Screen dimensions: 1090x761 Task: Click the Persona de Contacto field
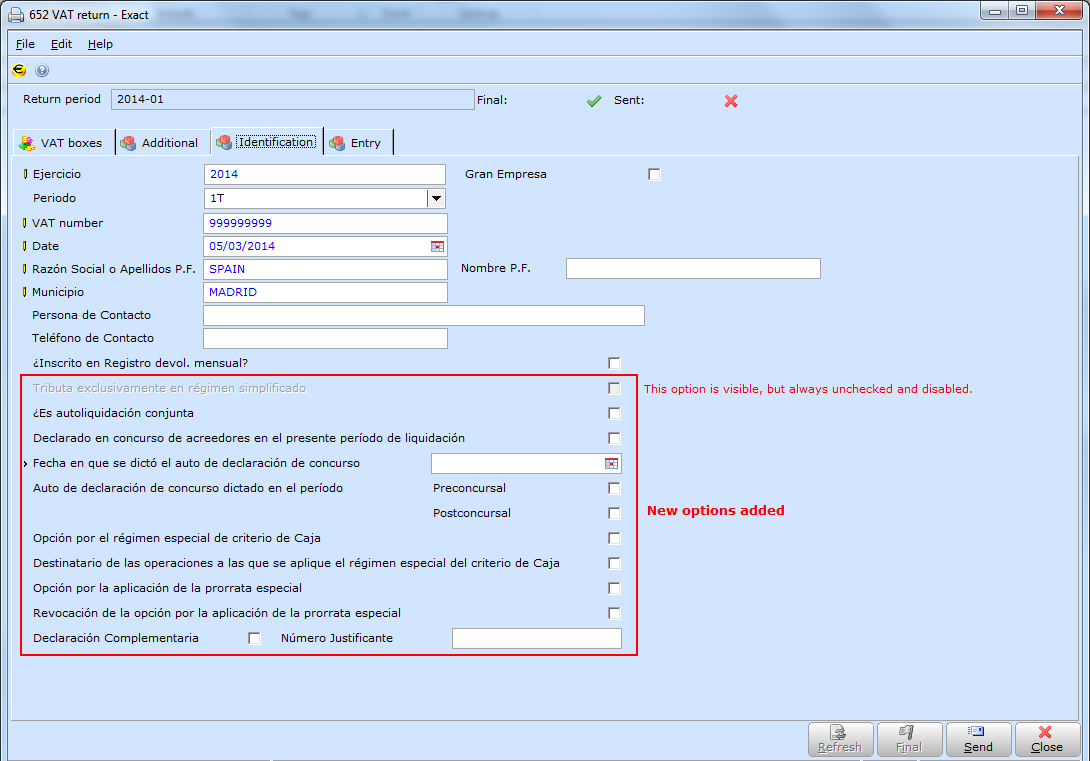pyautogui.click(x=424, y=316)
